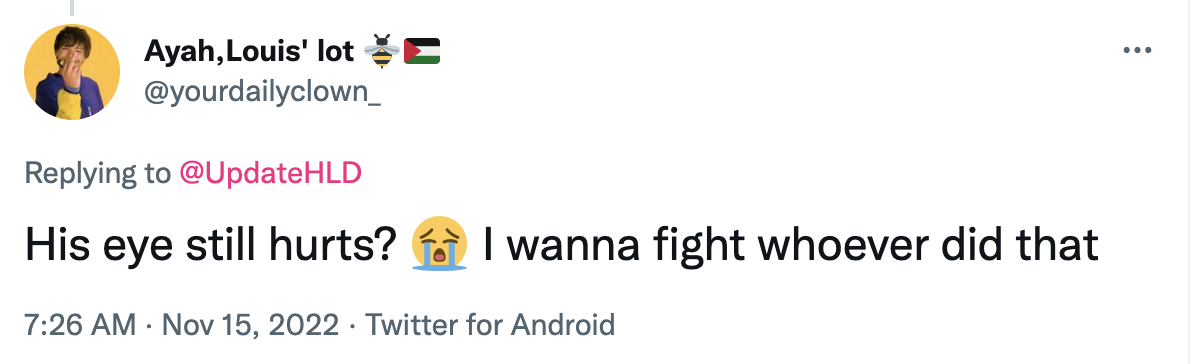The height and width of the screenshot is (364, 1192).
Task: Open the Twitter for Android source link
Action: (x=490, y=325)
